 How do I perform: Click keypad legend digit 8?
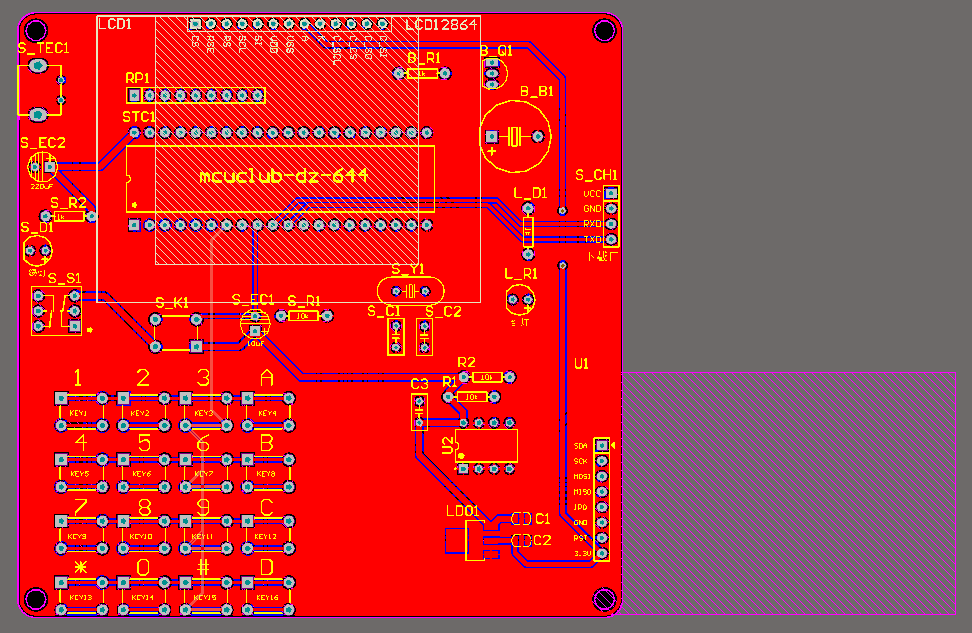tap(144, 508)
